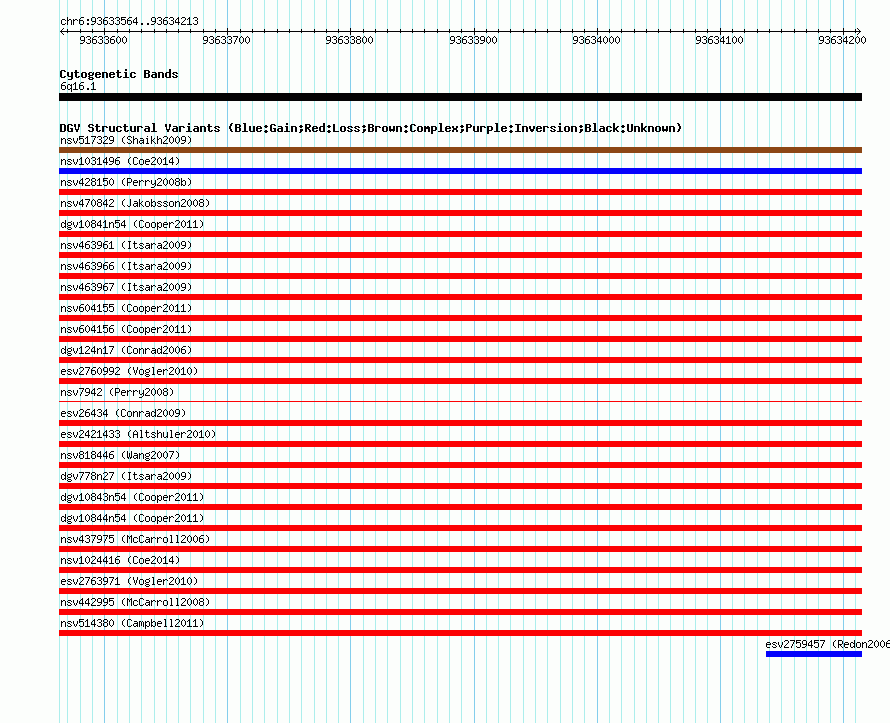This screenshot has height=723, width=890.
Task: Open variant nsv463967 (Itsara2009) label
Action: pos(126,287)
